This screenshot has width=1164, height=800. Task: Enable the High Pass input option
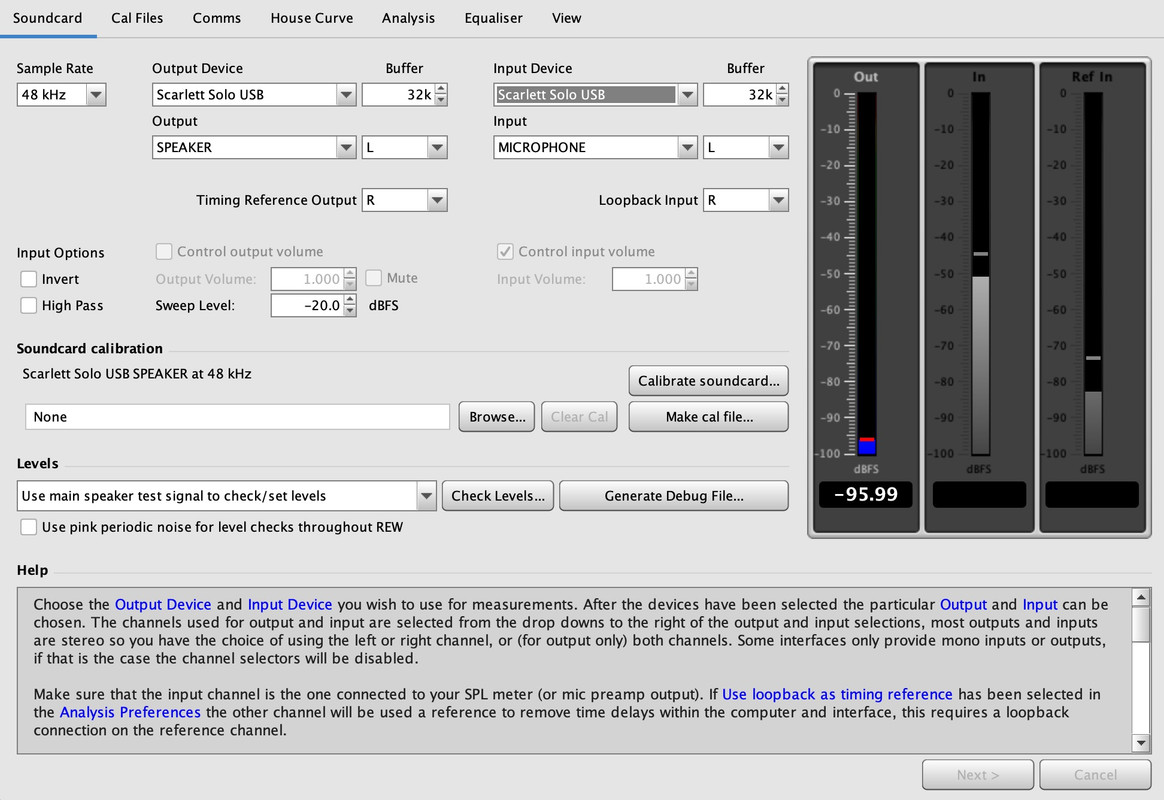[28, 305]
